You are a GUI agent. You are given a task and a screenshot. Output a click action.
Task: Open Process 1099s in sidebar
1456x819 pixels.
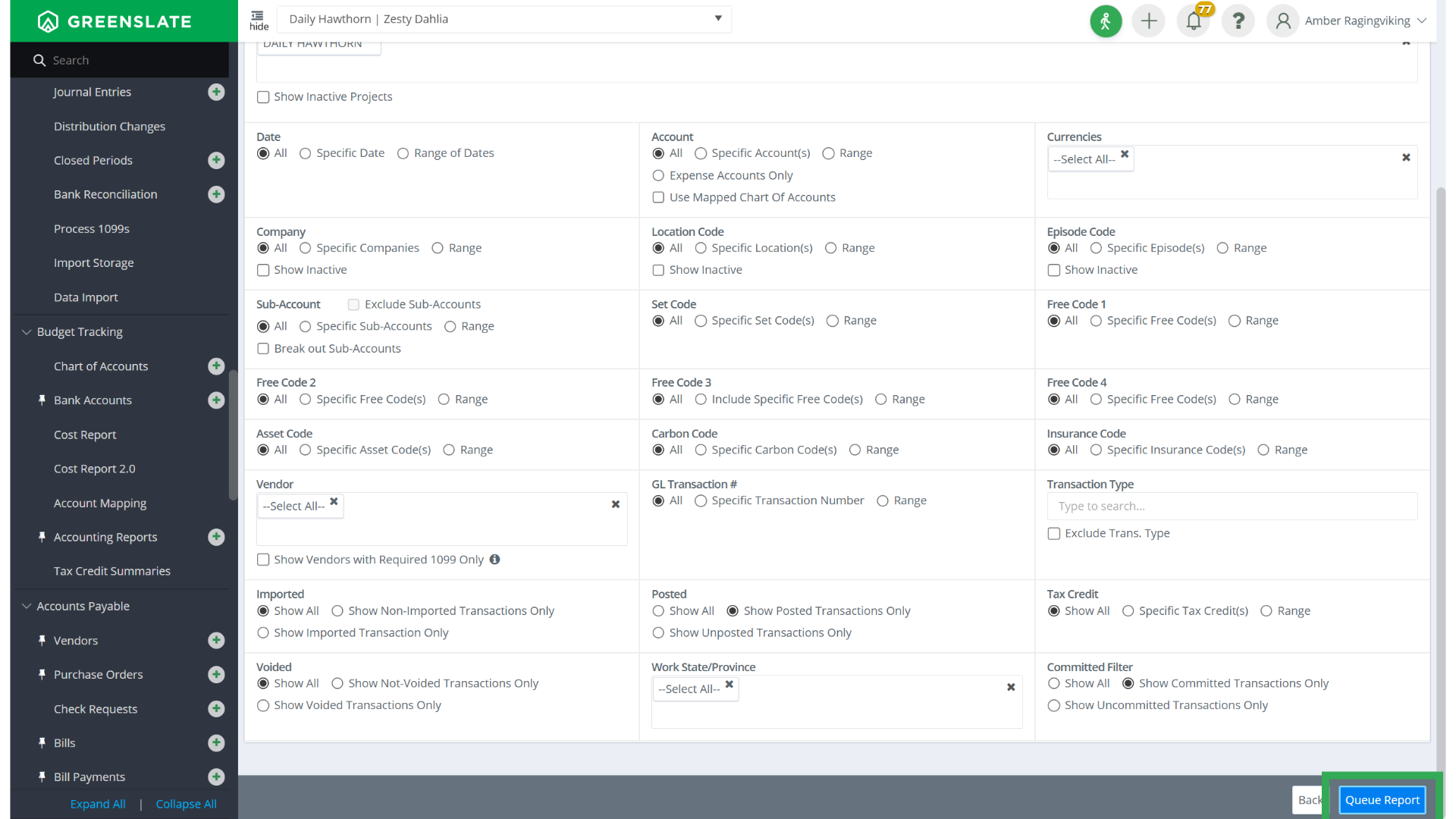[92, 229]
